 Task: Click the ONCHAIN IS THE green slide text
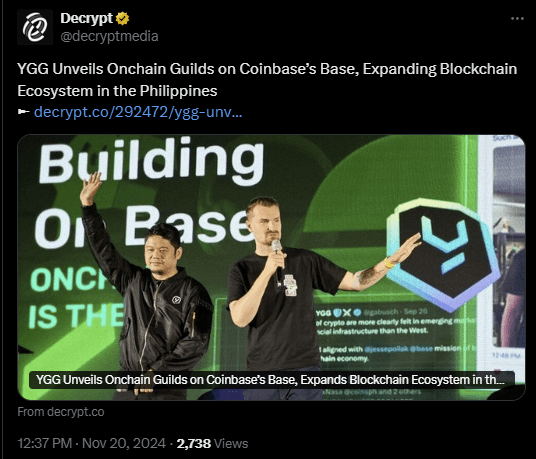click(x=77, y=297)
